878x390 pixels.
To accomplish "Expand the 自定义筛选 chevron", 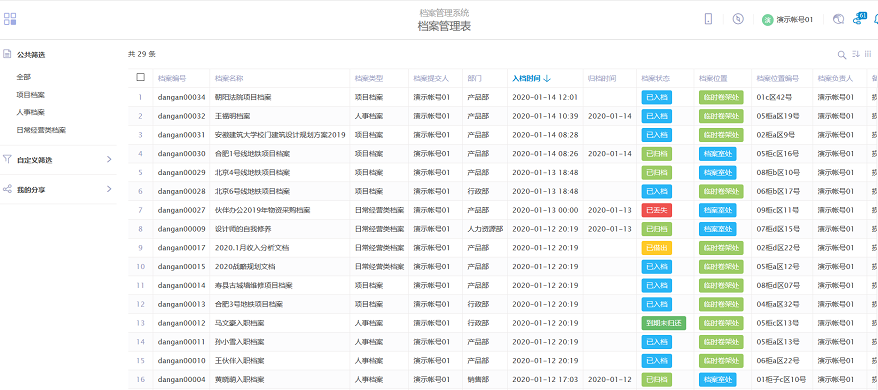I will [109, 159].
